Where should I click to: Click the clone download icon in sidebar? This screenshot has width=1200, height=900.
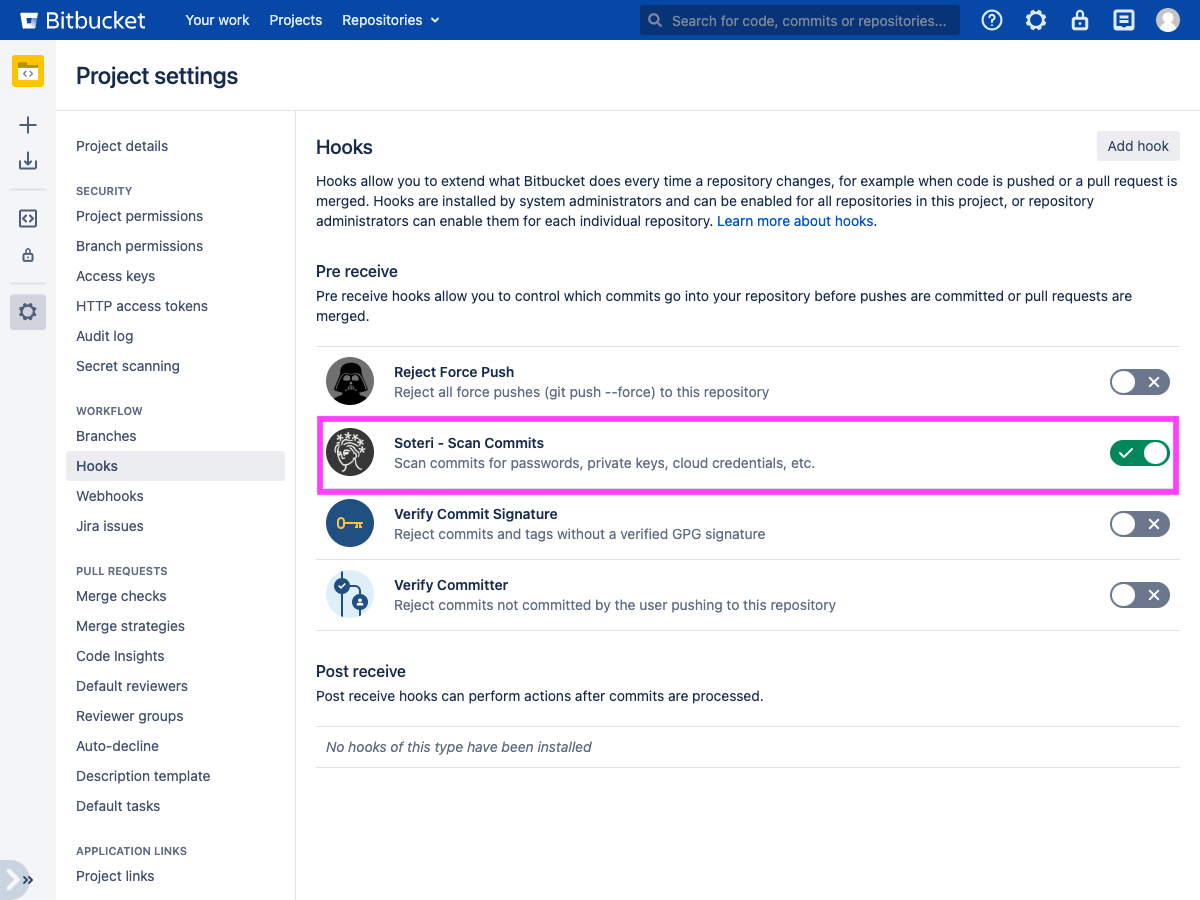[28, 161]
